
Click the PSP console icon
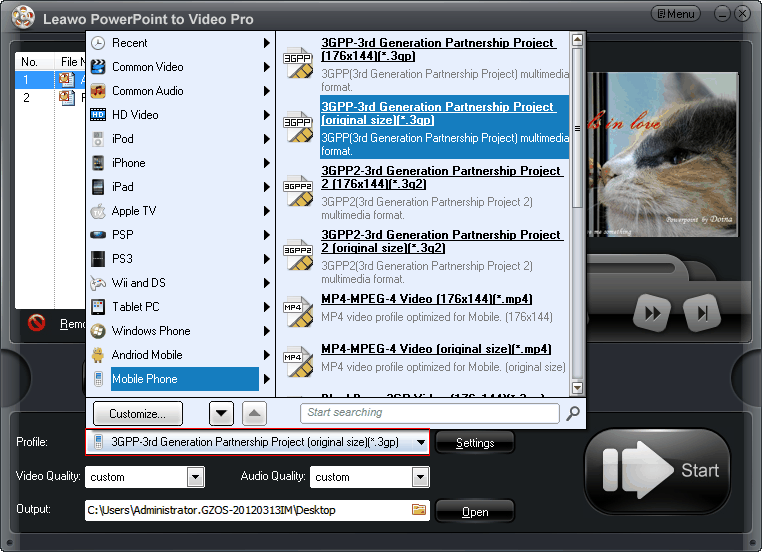(98, 235)
